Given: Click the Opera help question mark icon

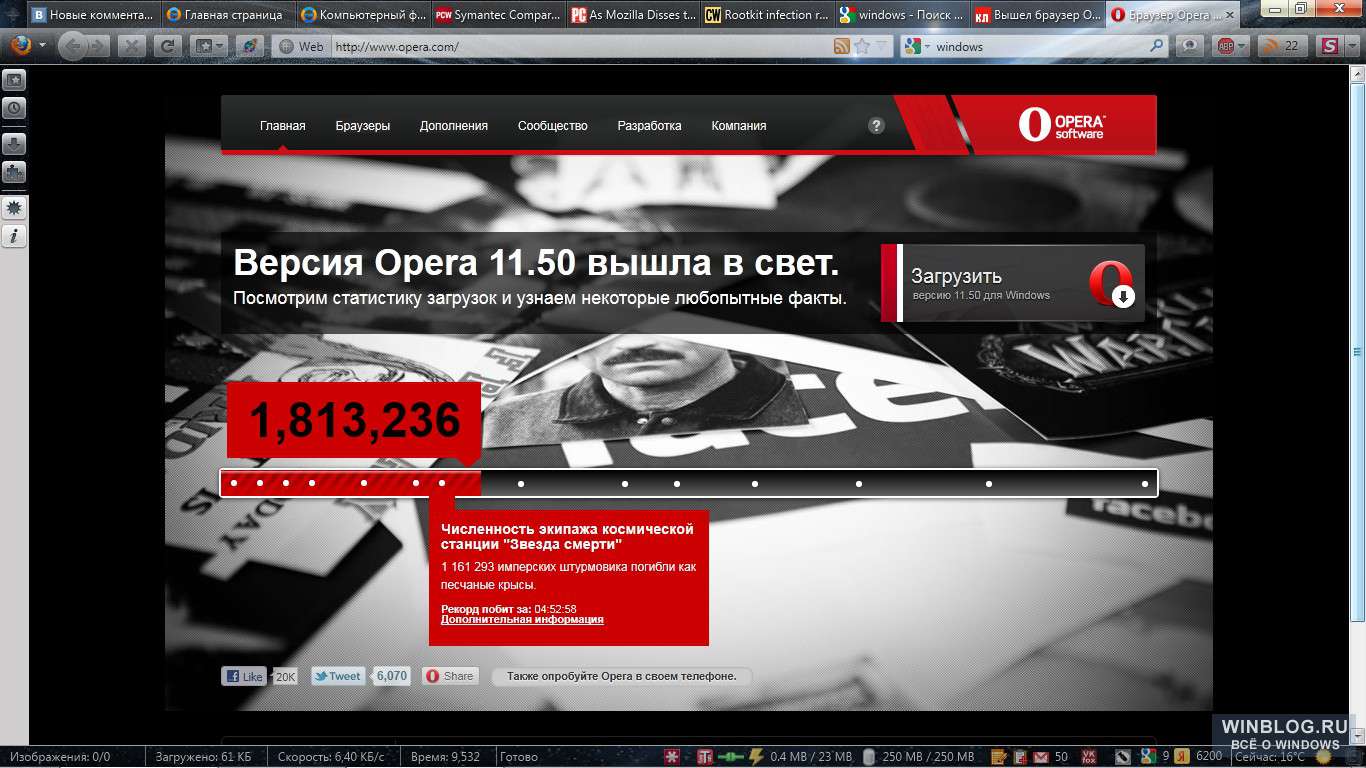Looking at the screenshot, I should [876, 126].
